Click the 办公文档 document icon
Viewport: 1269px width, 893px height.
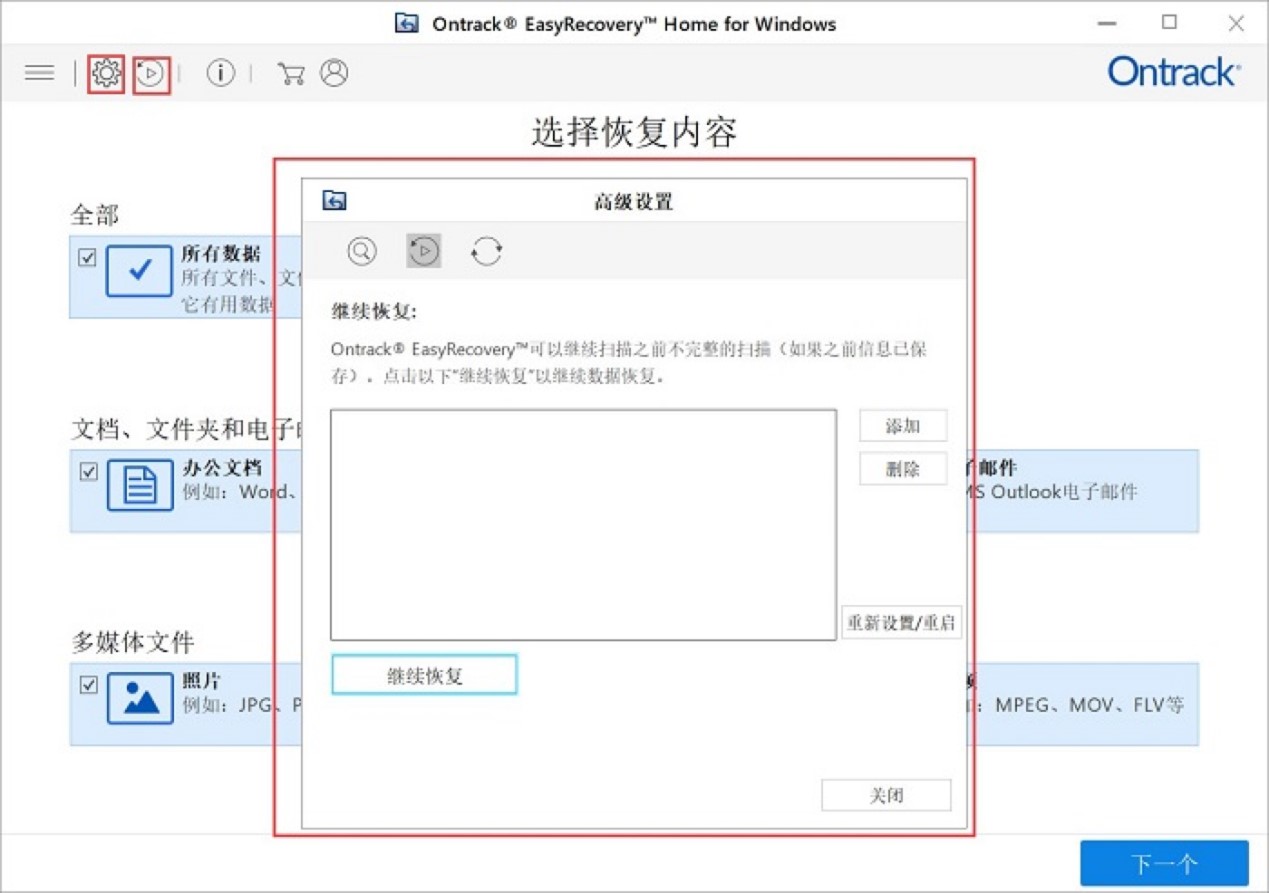point(139,484)
